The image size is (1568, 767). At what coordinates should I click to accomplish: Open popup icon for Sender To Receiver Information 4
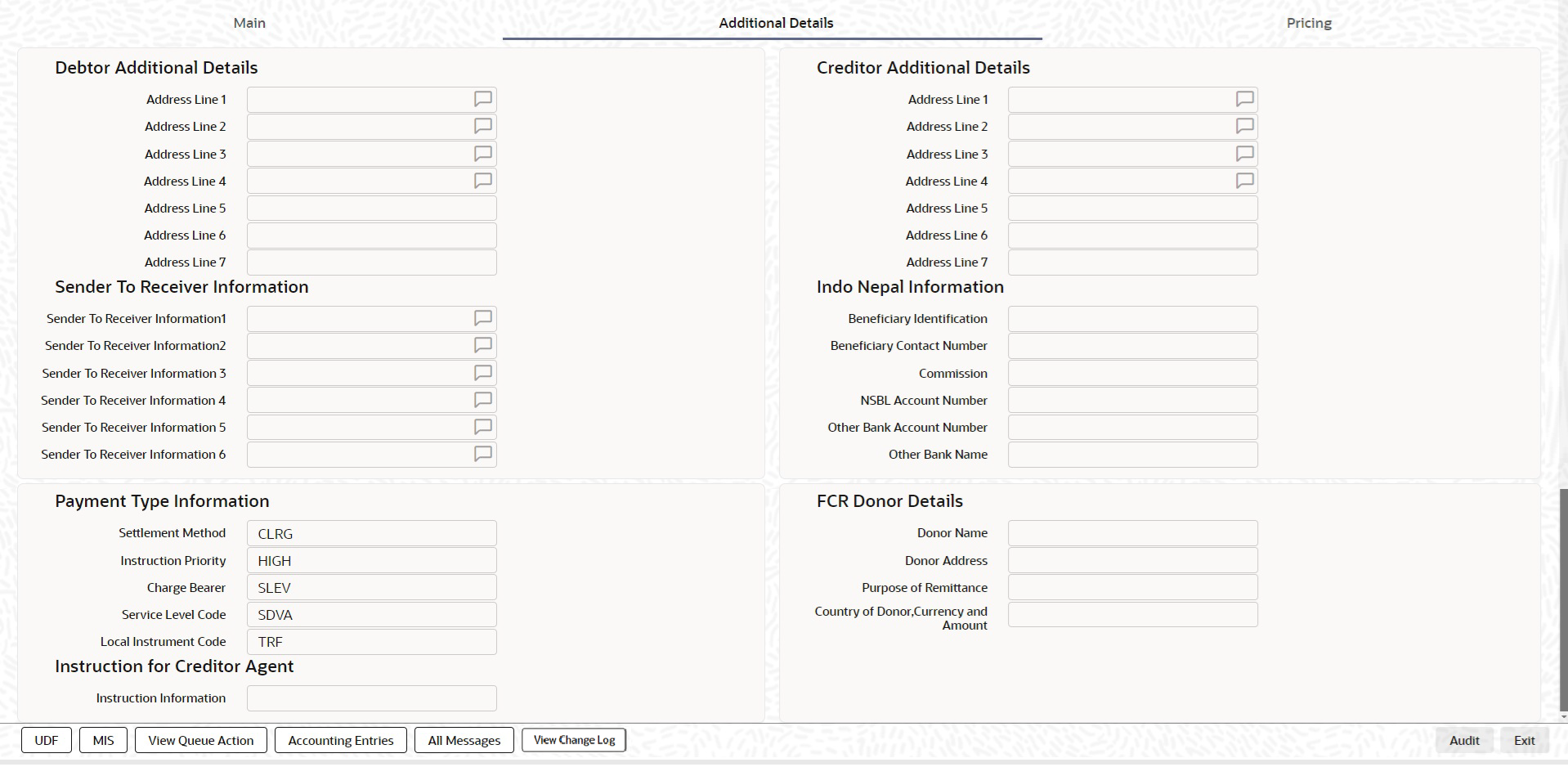(x=483, y=400)
